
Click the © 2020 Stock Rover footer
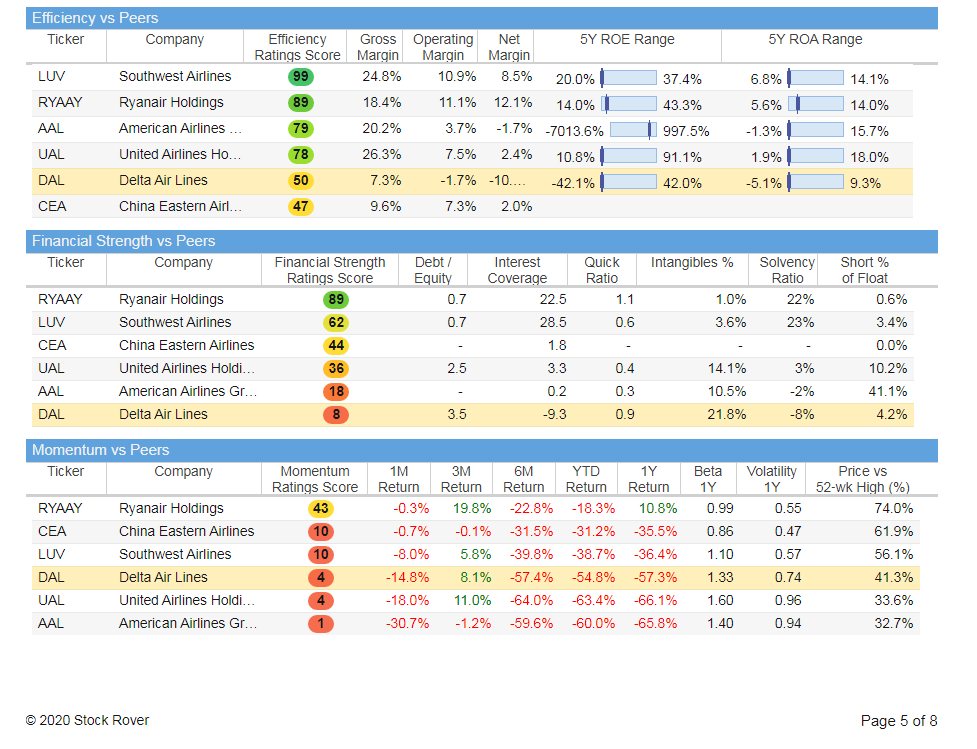tap(87, 720)
